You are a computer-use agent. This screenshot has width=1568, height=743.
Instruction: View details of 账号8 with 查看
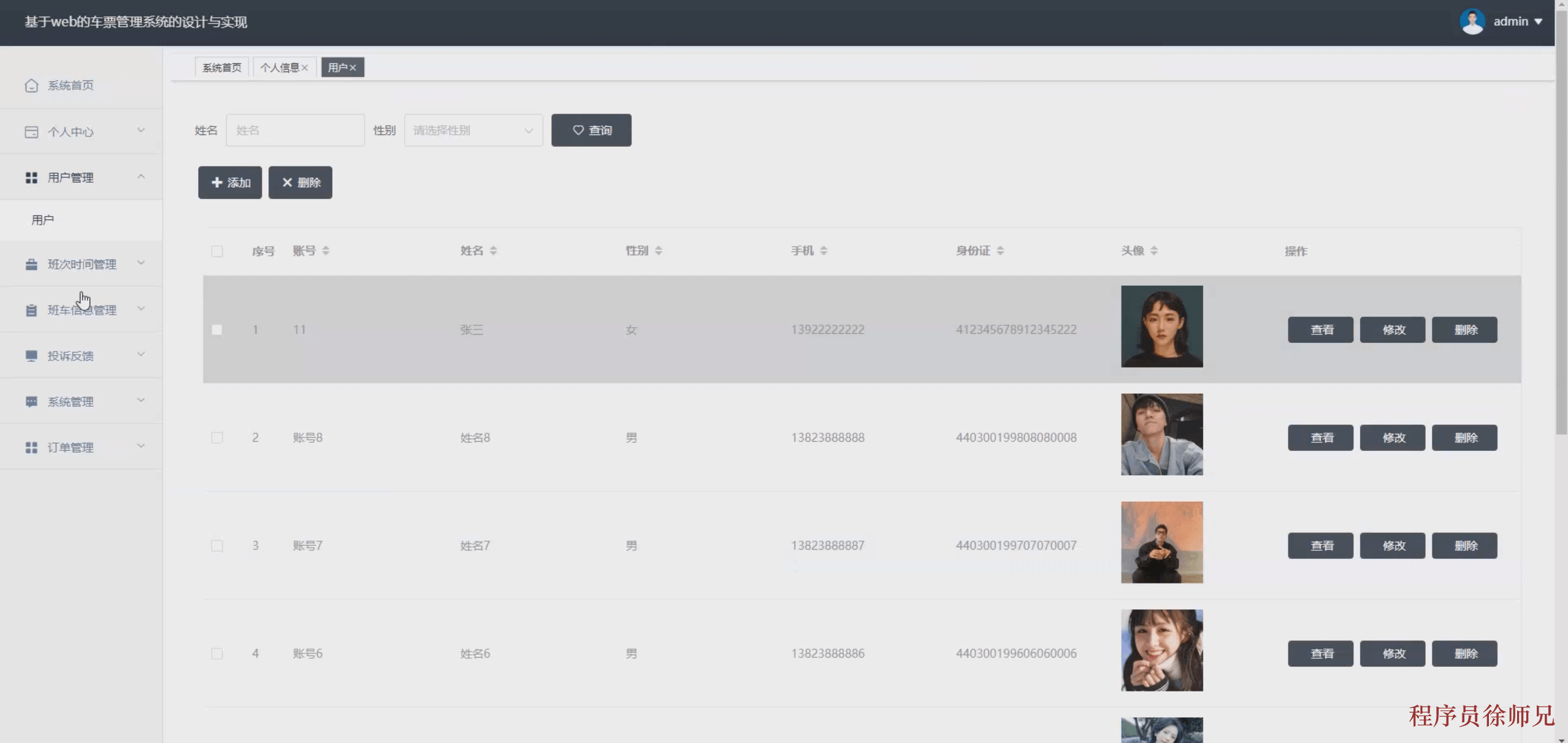[x=1320, y=438]
